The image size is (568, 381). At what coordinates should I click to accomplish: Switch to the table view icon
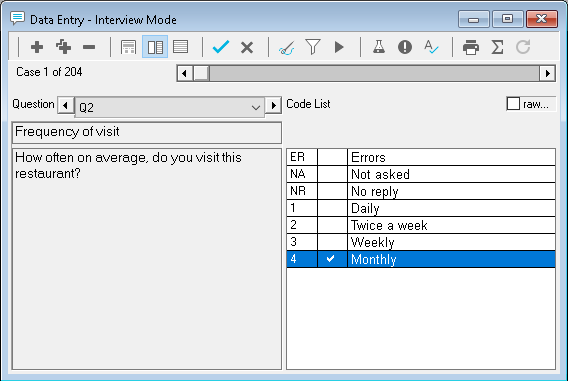(x=180, y=47)
